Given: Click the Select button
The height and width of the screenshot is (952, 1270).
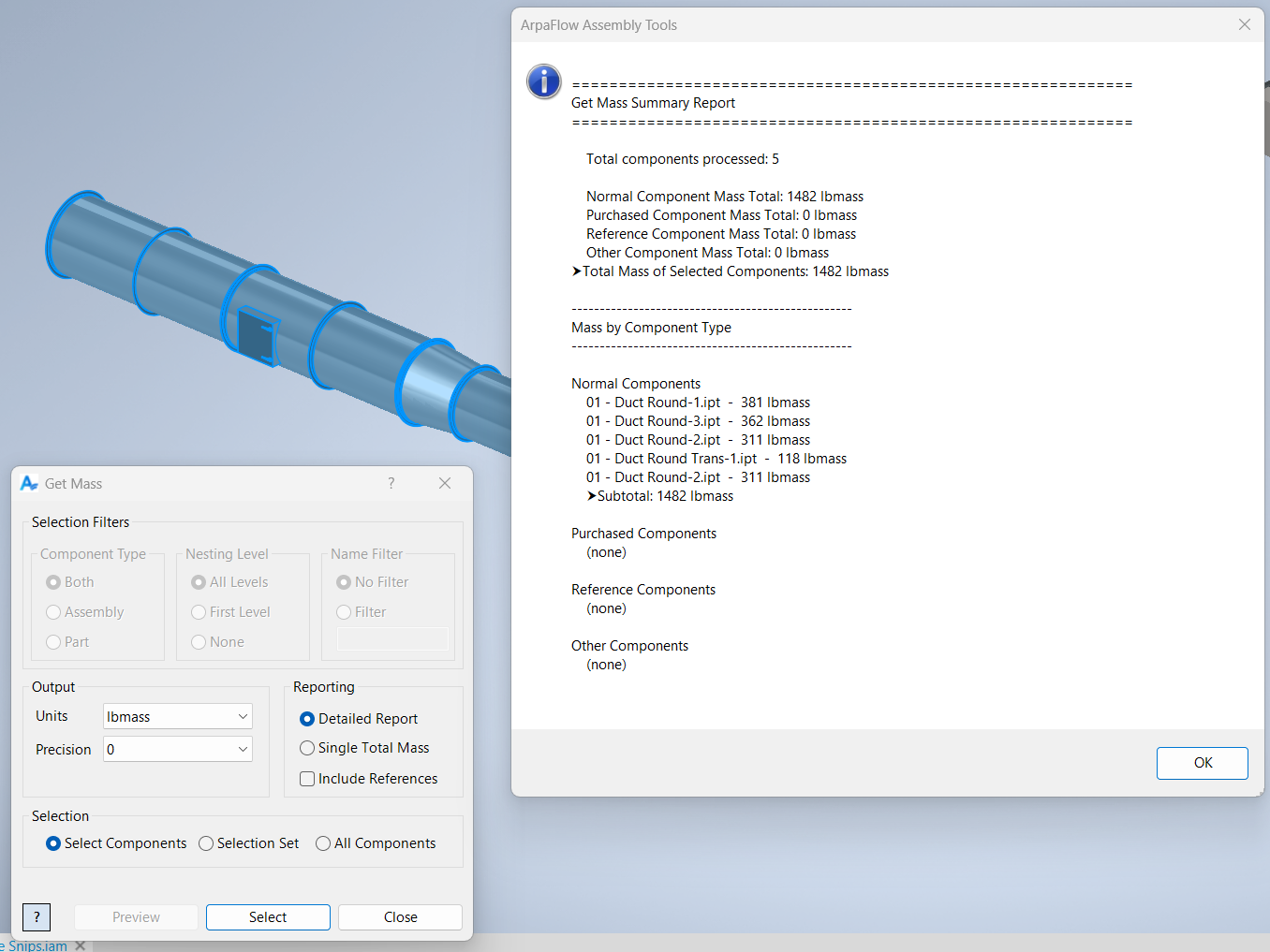Looking at the screenshot, I should coord(268,917).
